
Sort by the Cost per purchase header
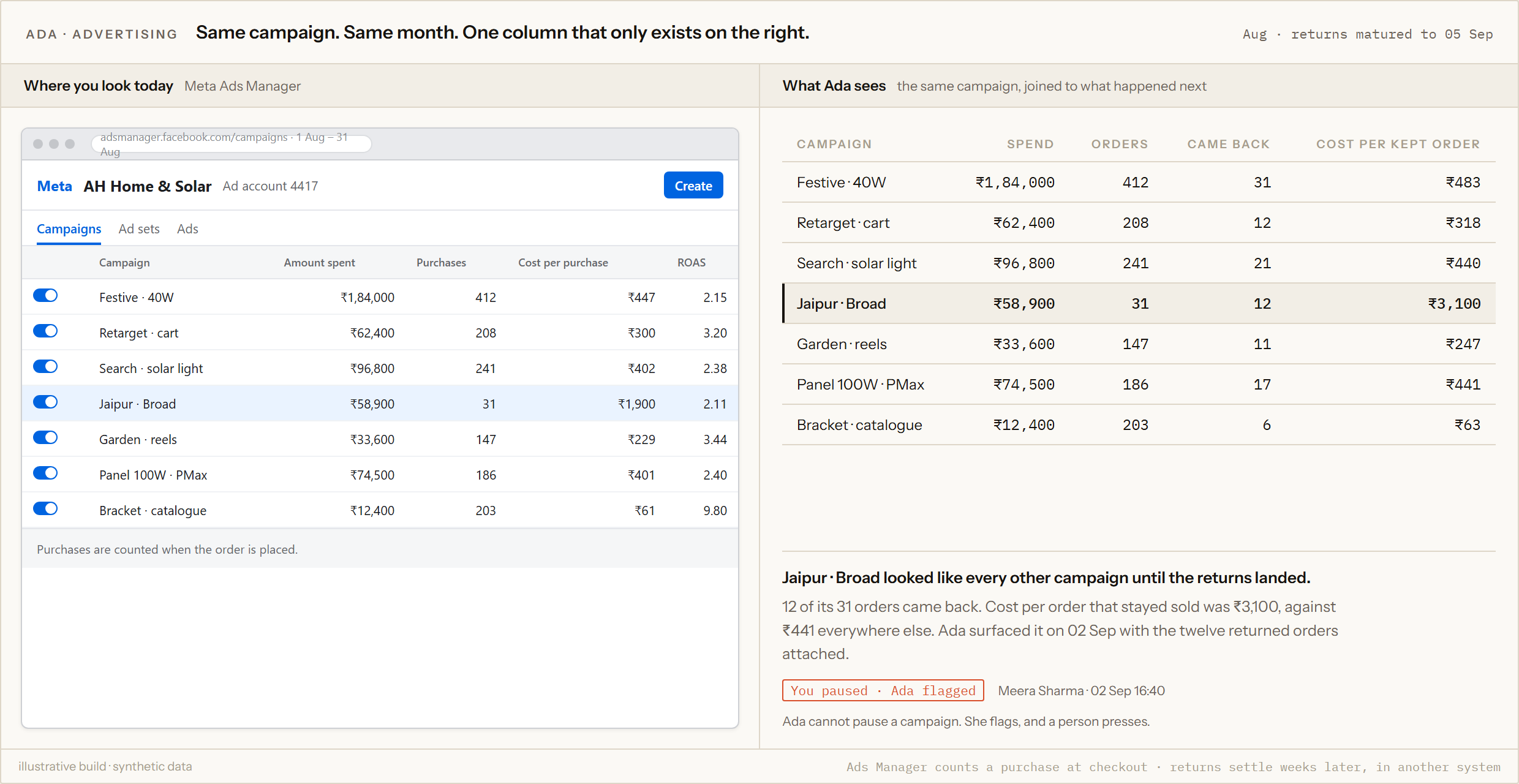(563, 263)
